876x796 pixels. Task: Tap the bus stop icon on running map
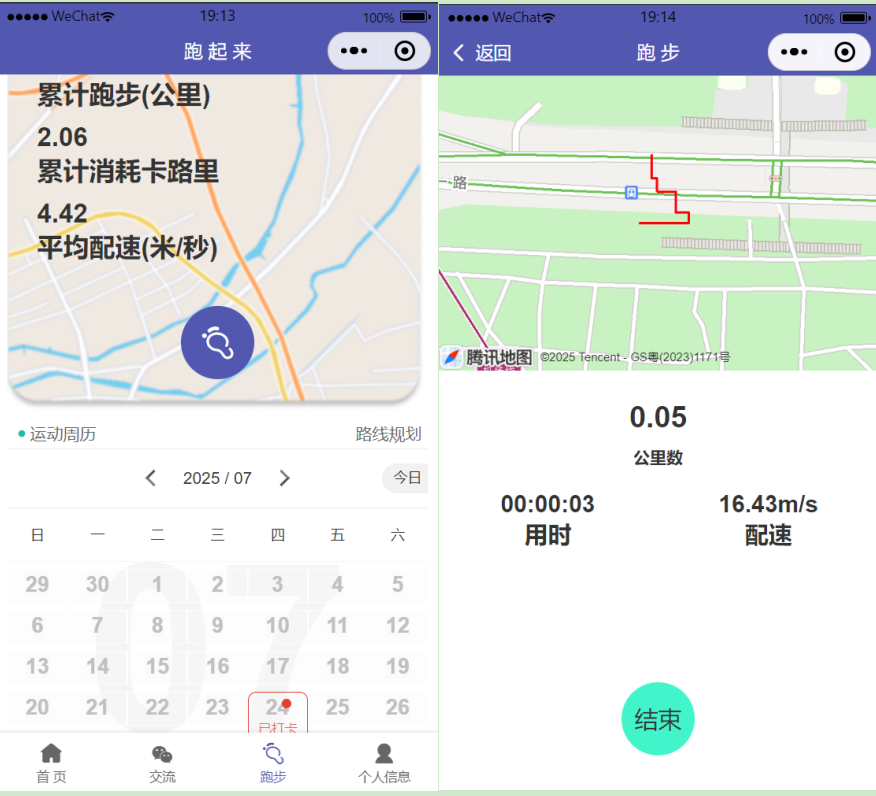[631, 193]
